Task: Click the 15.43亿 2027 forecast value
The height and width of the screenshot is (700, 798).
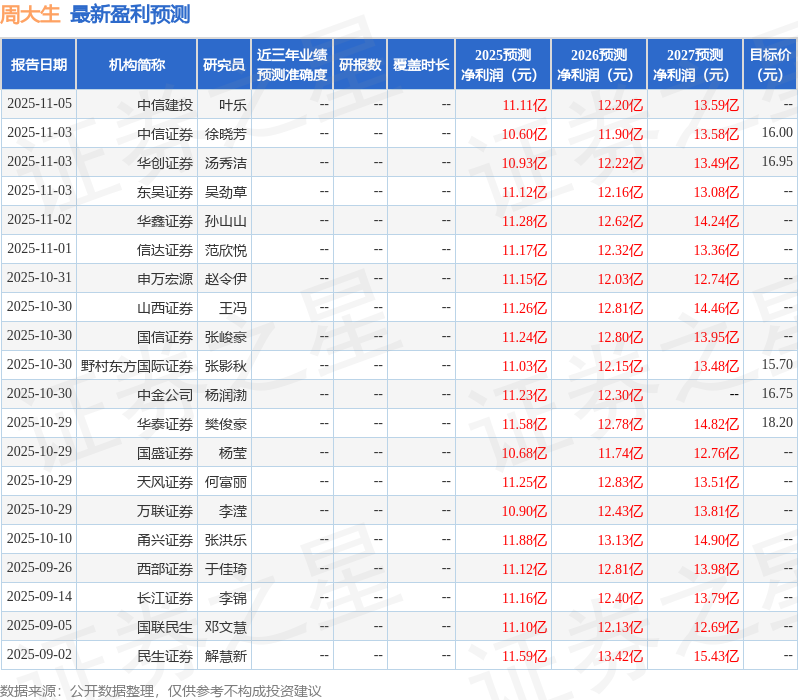Action: pyautogui.click(x=717, y=656)
